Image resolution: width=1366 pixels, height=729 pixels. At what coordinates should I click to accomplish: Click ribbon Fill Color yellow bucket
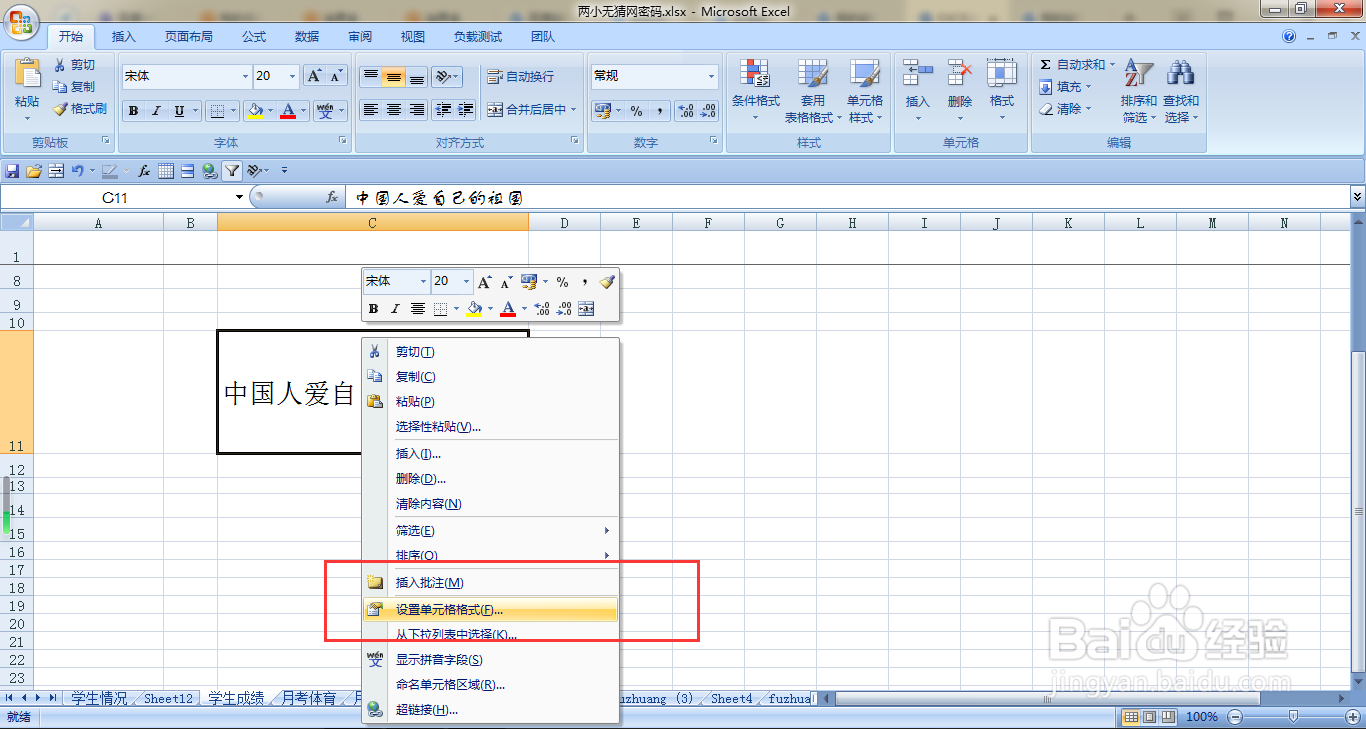(256, 111)
